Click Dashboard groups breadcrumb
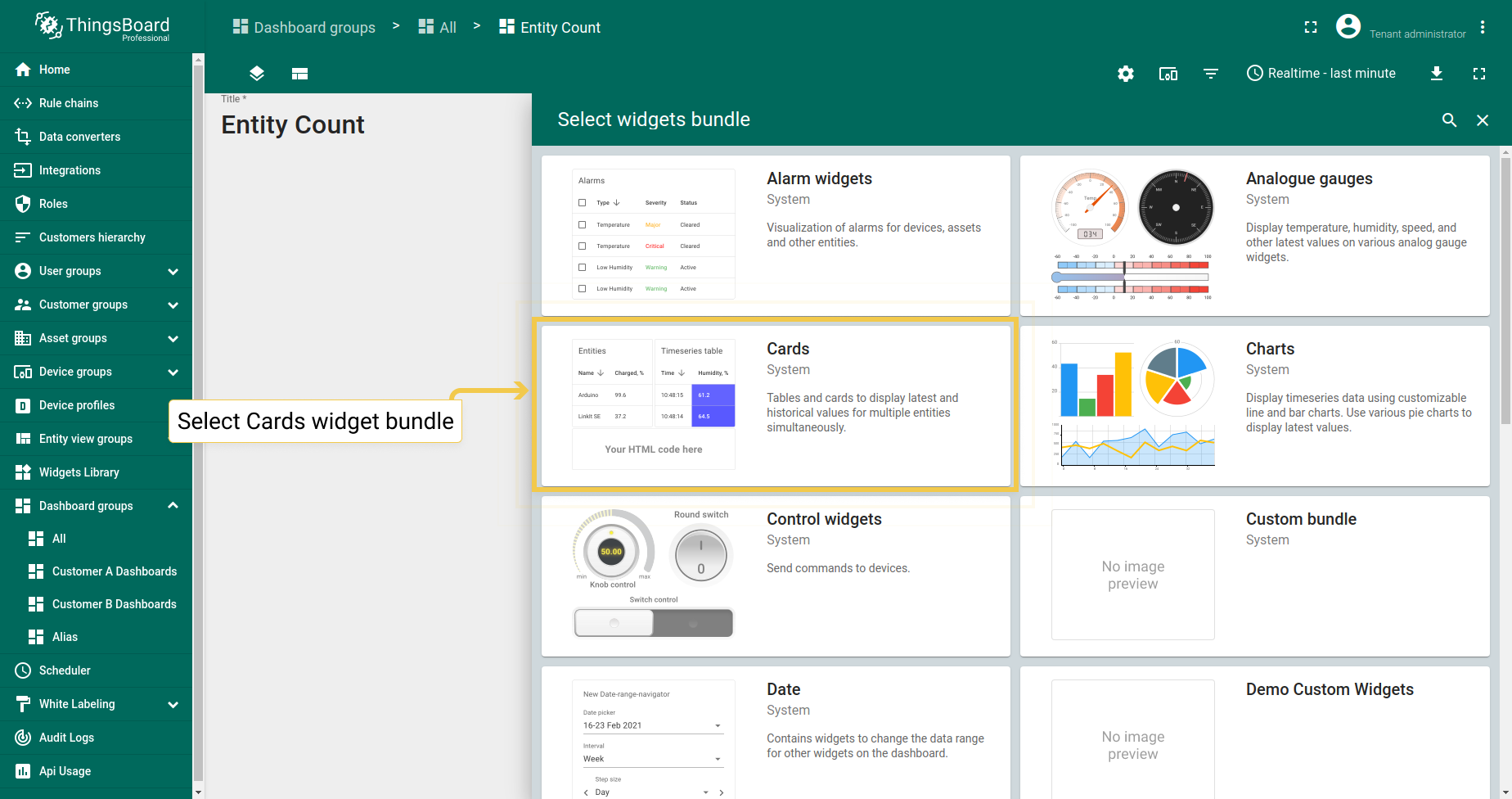 [x=304, y=27]
